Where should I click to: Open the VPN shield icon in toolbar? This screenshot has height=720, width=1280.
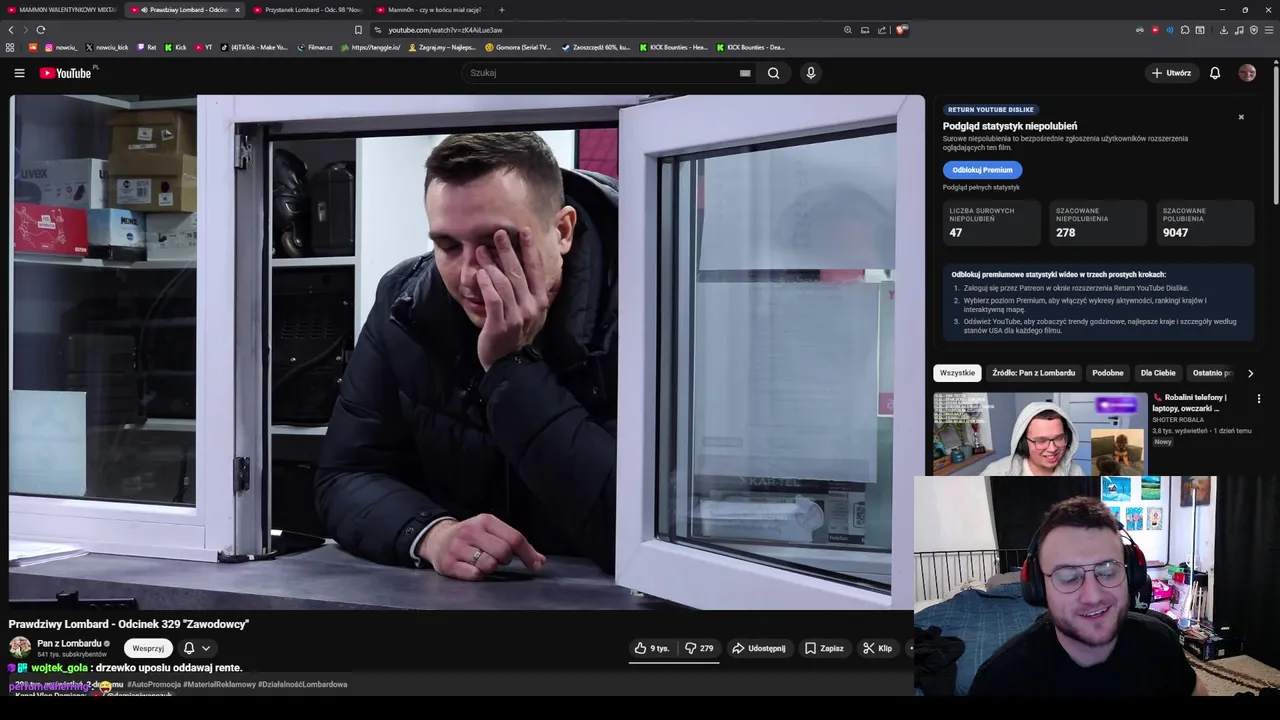click(1254, 30)
